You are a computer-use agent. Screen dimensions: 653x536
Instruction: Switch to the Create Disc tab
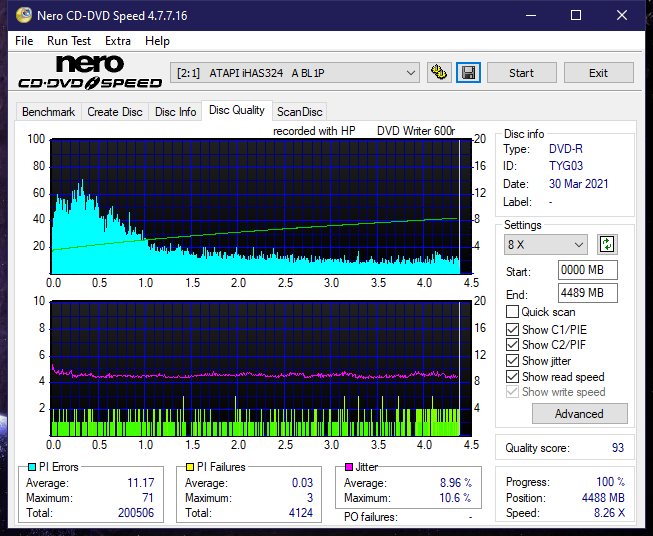(x=115, y=112)
